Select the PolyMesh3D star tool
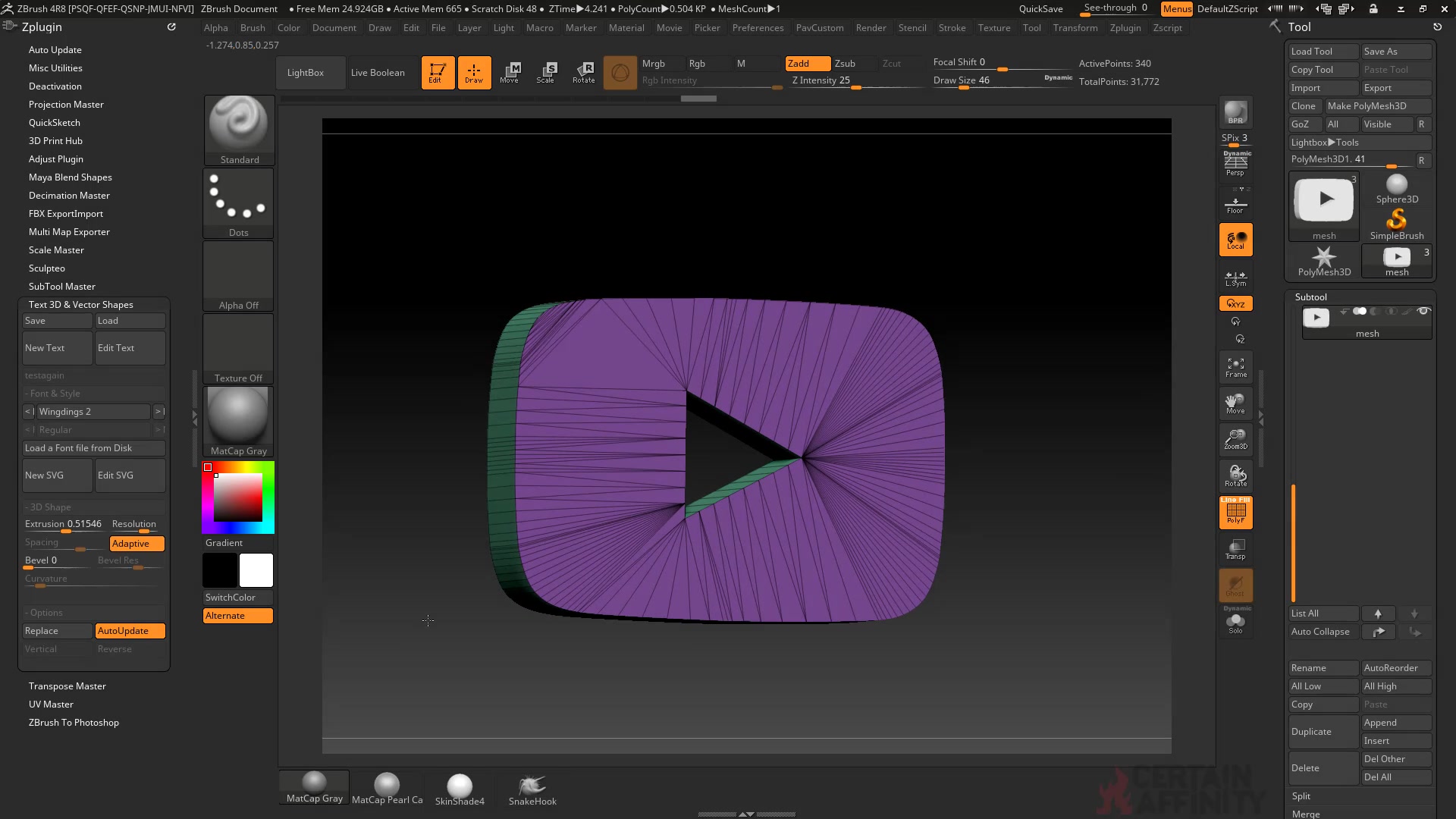 coord(1324,262)
